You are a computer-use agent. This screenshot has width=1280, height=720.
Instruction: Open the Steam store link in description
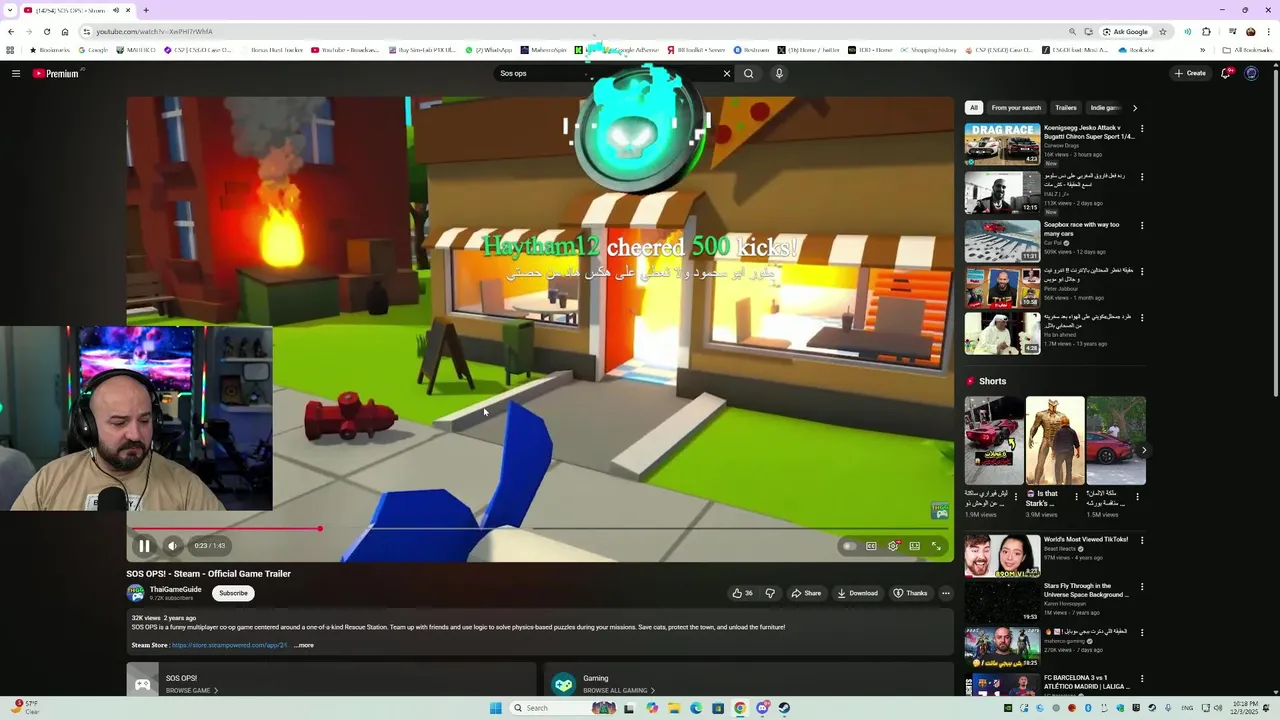point(230,645)
